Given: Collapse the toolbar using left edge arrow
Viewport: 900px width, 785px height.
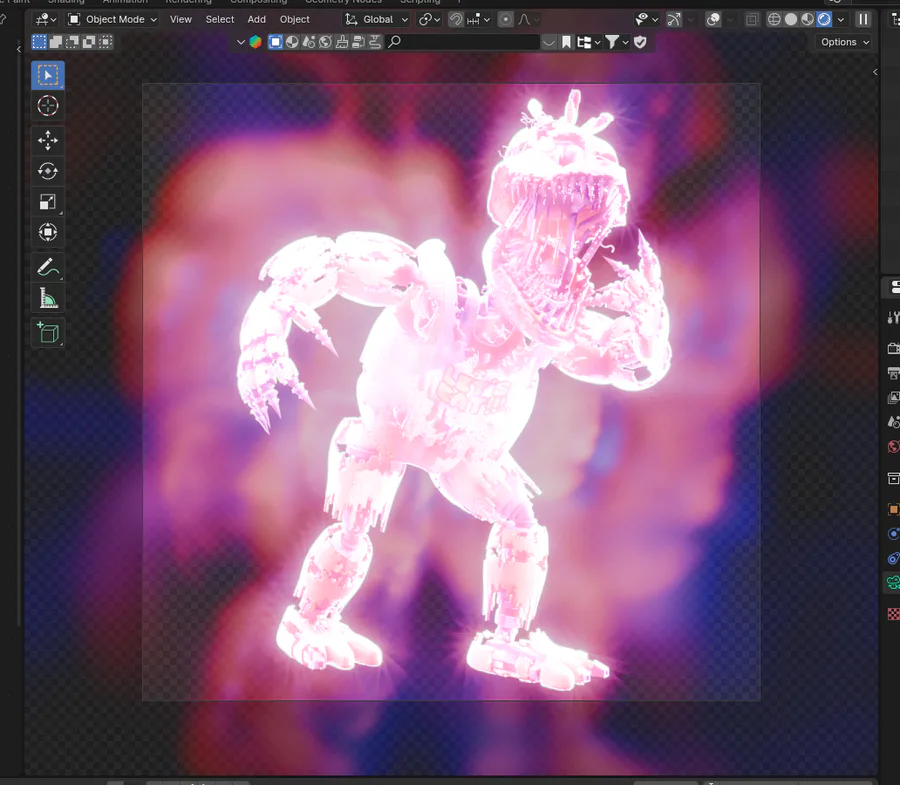Looking at the screenshot, I should 19,50.
